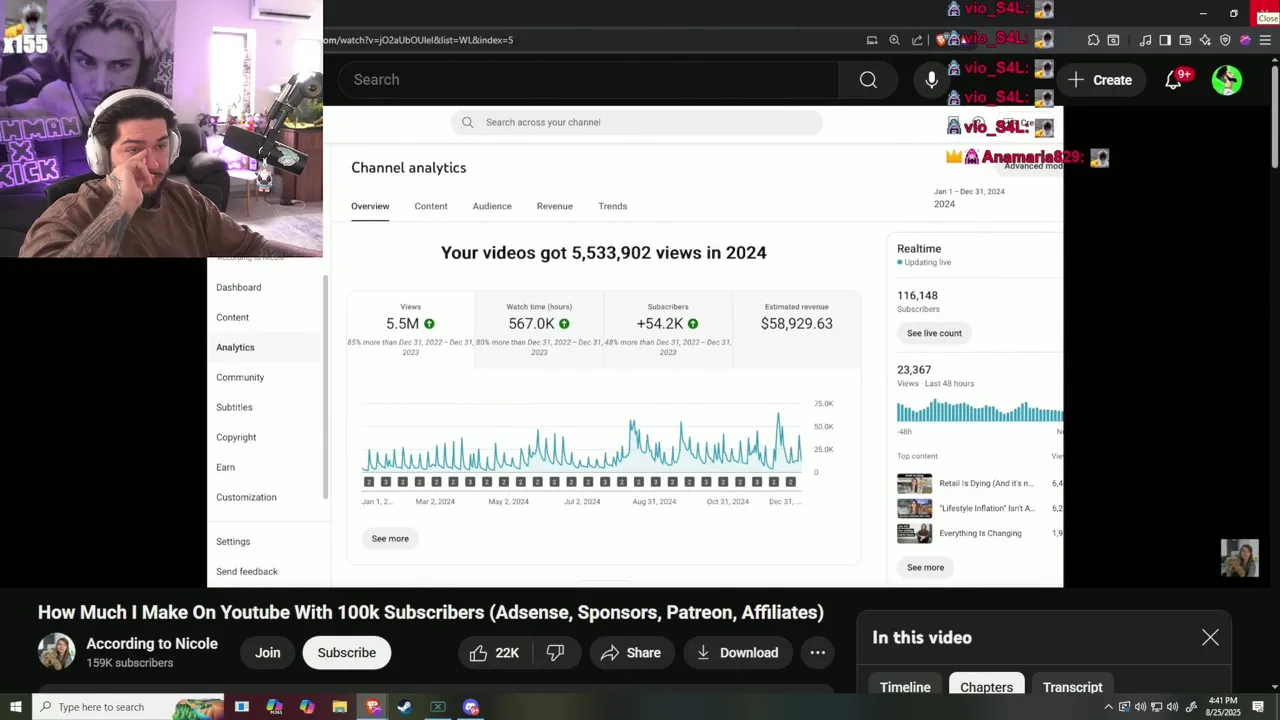Select the Views metric card
Image resolution: width=1280 pixels, height=720 pixels.
tap(410, 330)
